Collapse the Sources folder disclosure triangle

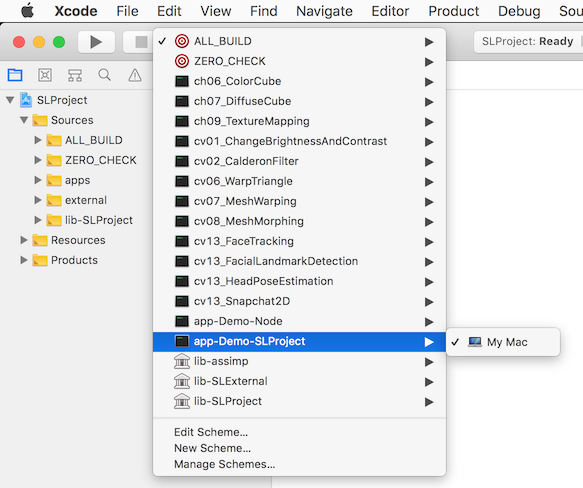click(24, 120)
